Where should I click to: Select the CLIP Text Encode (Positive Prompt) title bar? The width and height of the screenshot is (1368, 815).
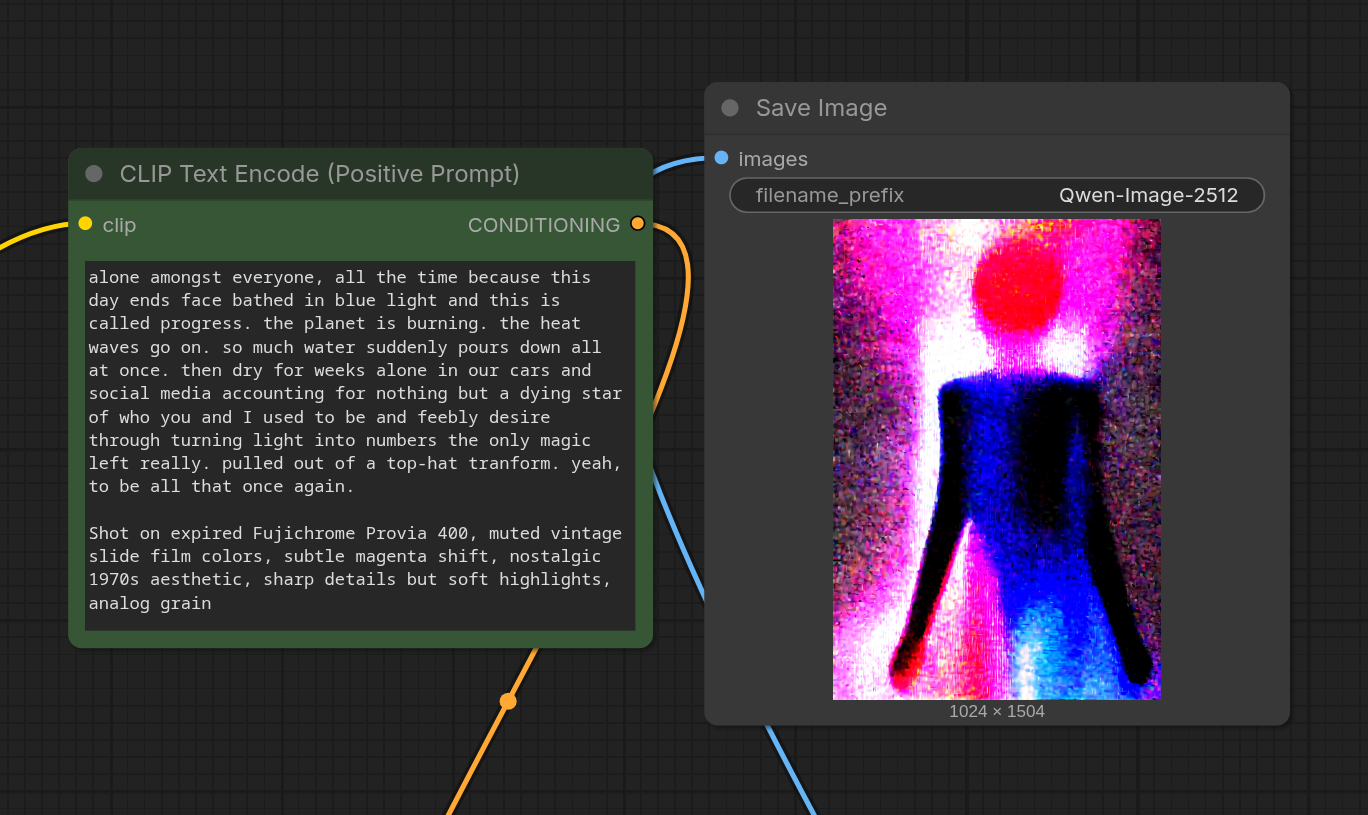360,174
